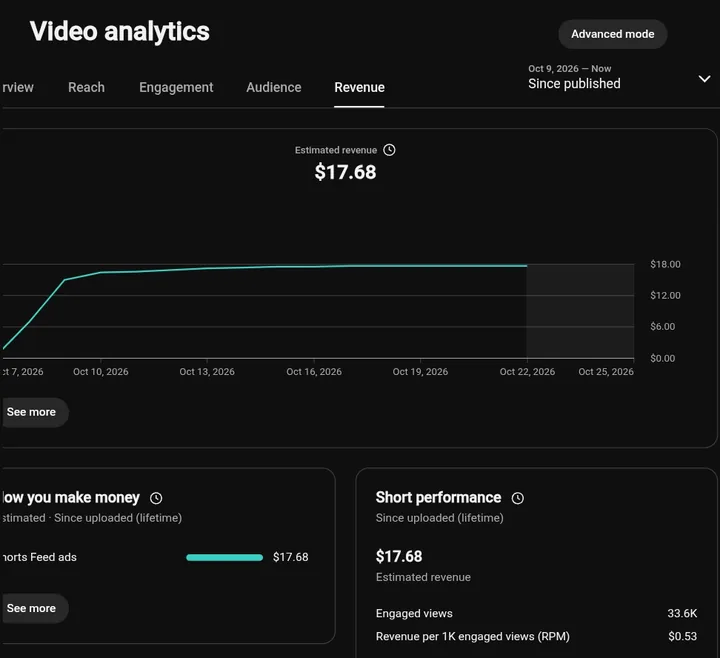Open the partially visible Overview tab
Image resolution: width=720 pixels, height=658 pixels.
17,87
